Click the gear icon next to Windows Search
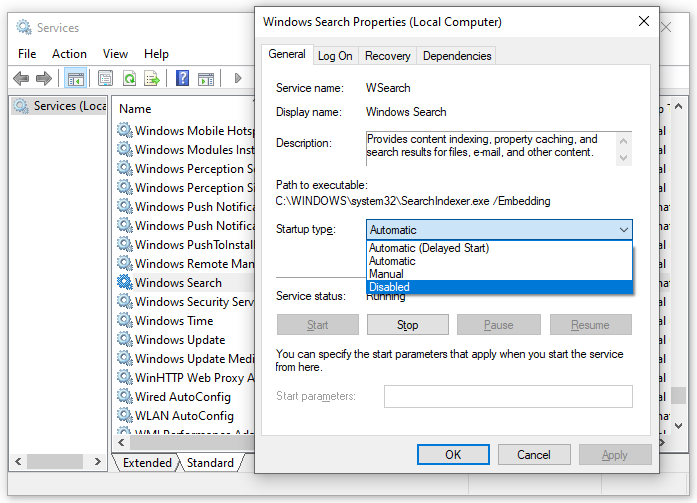The width and height of the screenshot is (697, 503). point(125,282)
